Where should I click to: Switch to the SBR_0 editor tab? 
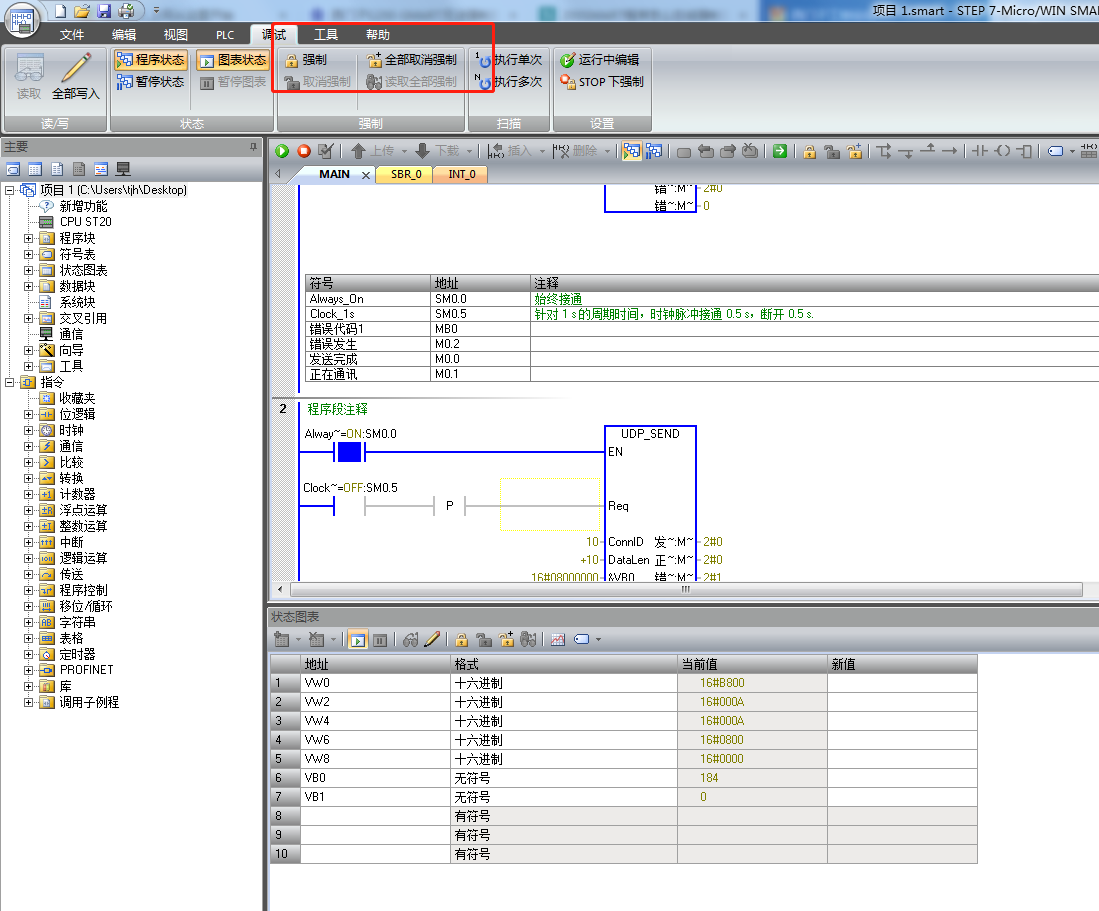[405, 174]
